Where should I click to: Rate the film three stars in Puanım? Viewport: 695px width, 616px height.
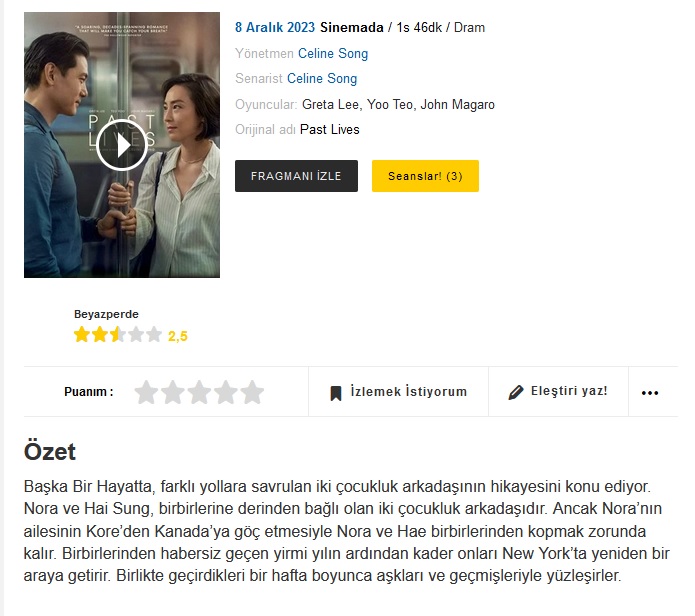point(199,392)
